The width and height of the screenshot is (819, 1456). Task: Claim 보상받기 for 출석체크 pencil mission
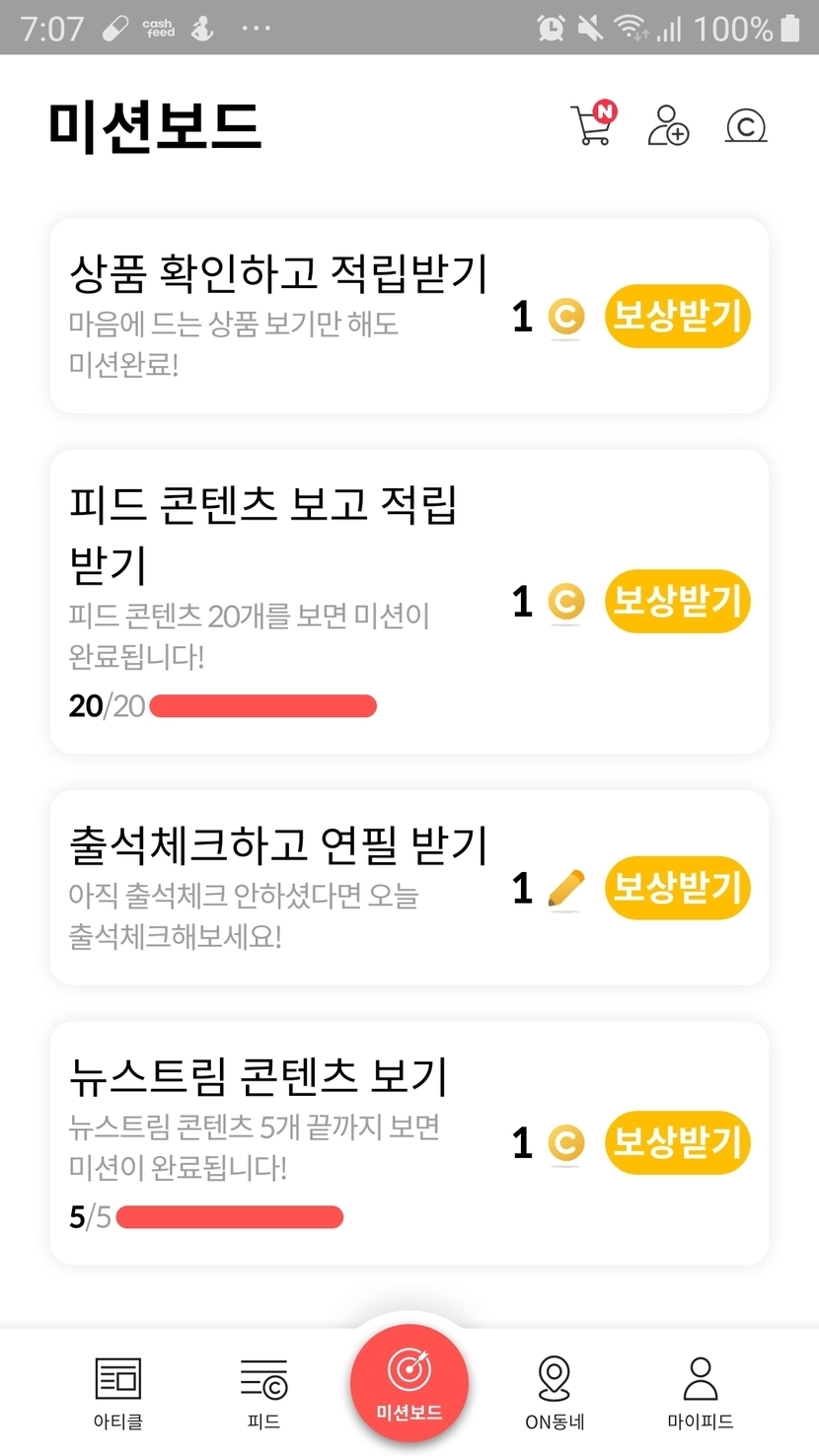(x=677, y=888)
